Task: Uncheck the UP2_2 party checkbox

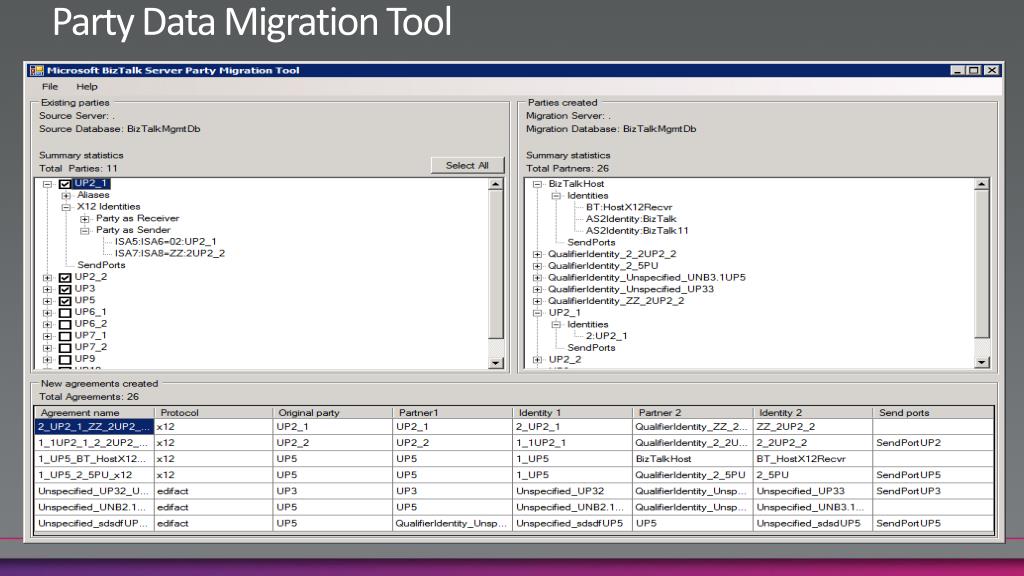Action: click(65, 277)
